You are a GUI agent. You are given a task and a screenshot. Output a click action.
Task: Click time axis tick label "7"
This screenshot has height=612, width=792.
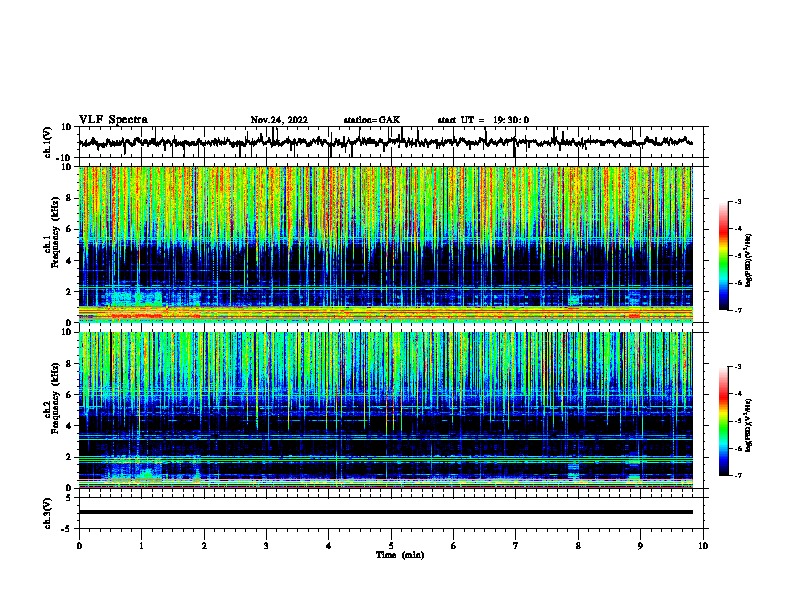point(516,545)
